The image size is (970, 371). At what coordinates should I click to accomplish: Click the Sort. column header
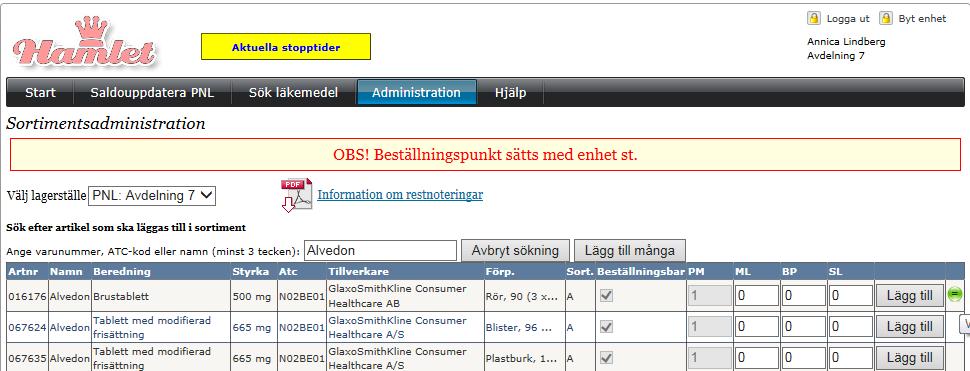pyautogui.click(x=580, y=271)
